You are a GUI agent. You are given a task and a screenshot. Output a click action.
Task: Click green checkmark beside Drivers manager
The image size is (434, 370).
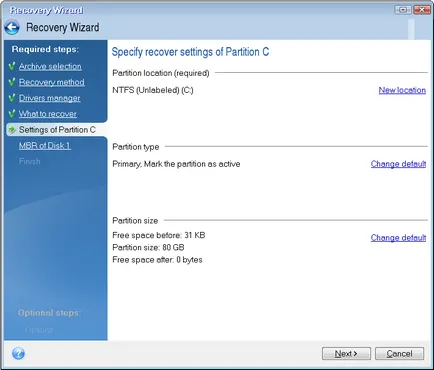click(12, 98)
